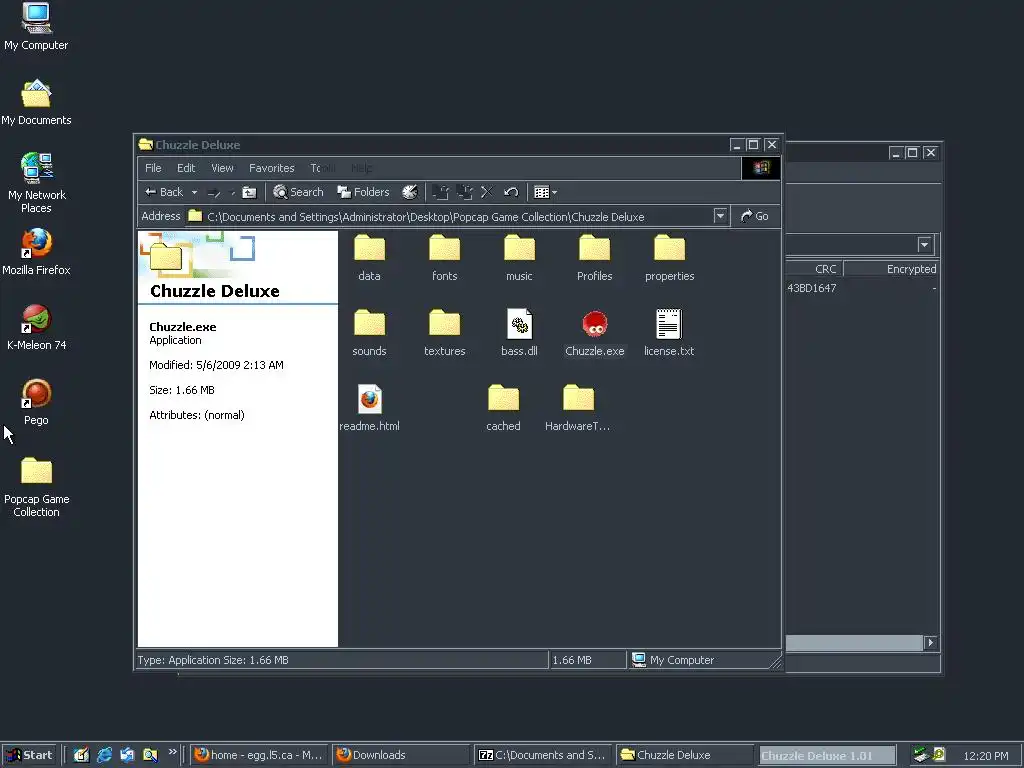The height and width of the screenshot is (768, 1024).
Task: Open the Start menu
Action: 29,755
